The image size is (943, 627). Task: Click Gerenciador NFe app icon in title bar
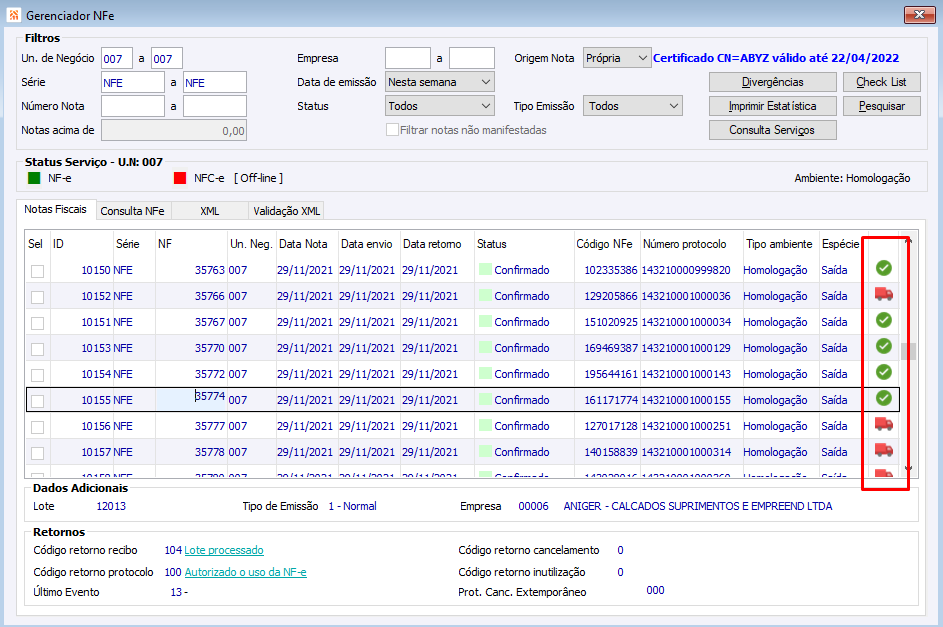tap(13, 15)
